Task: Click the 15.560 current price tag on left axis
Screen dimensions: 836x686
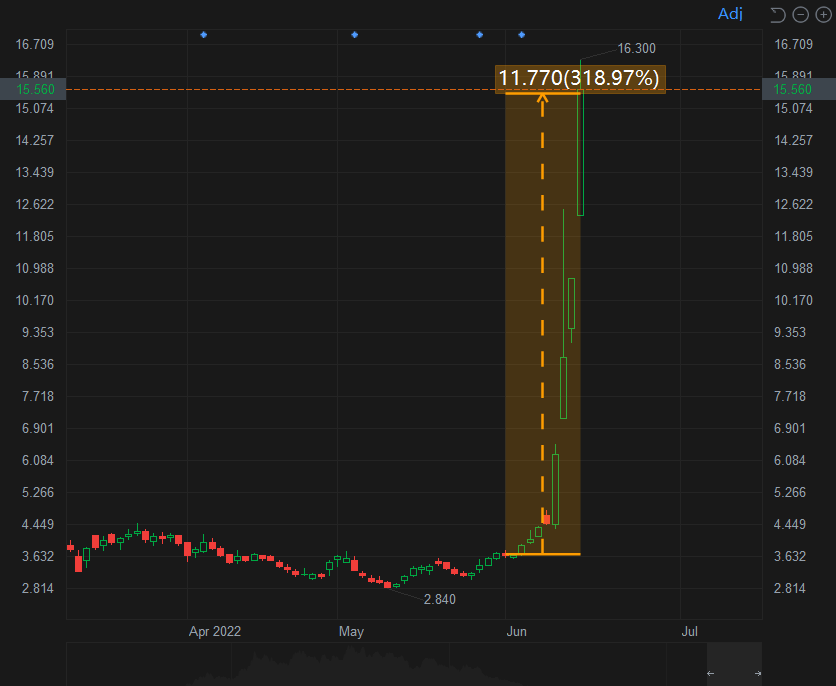Action: tap(33, 89)
